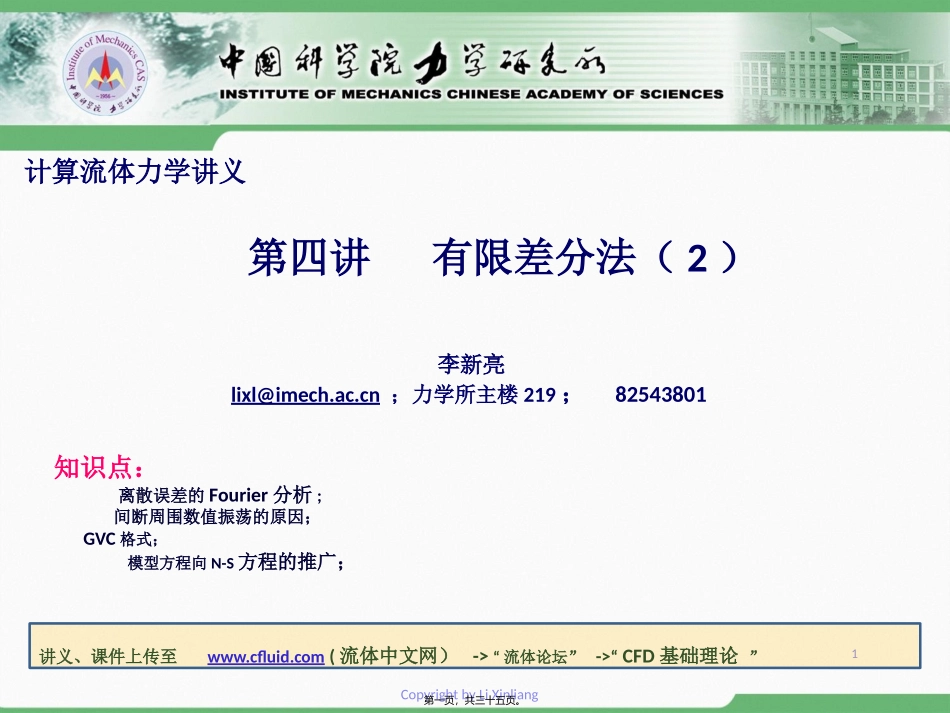Click the Institute of Mechanics English banner text

click(471, 94)
